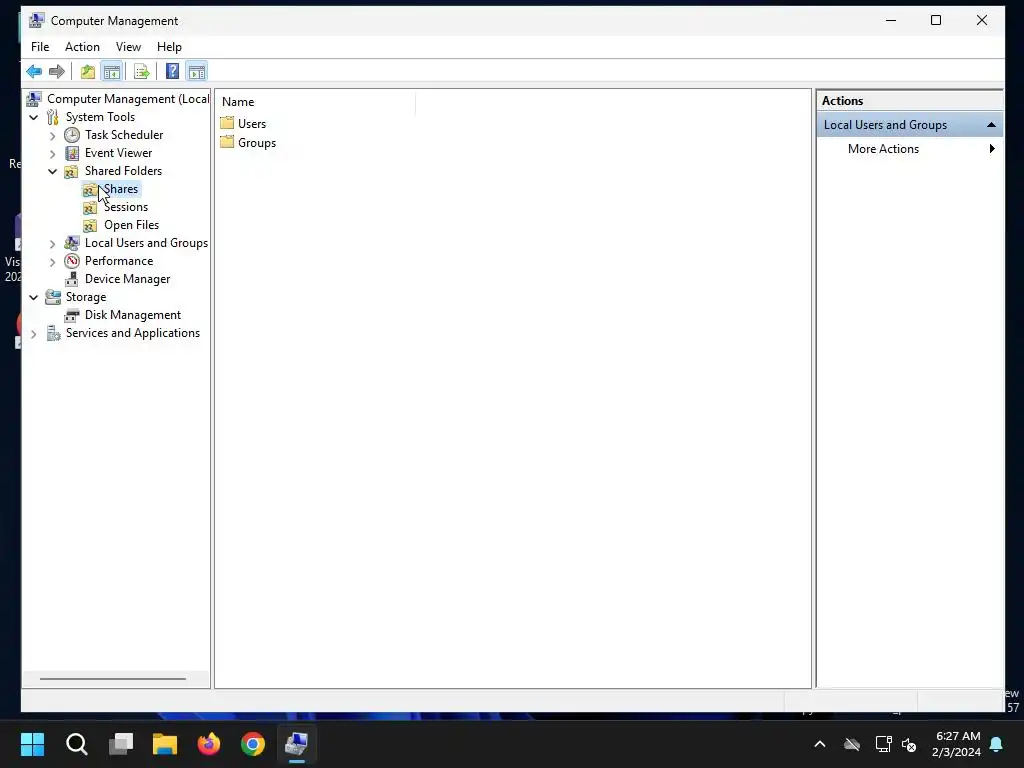Click the Up one level toolbar icon
Screen dimensions: 1024x768
point(88,71)
